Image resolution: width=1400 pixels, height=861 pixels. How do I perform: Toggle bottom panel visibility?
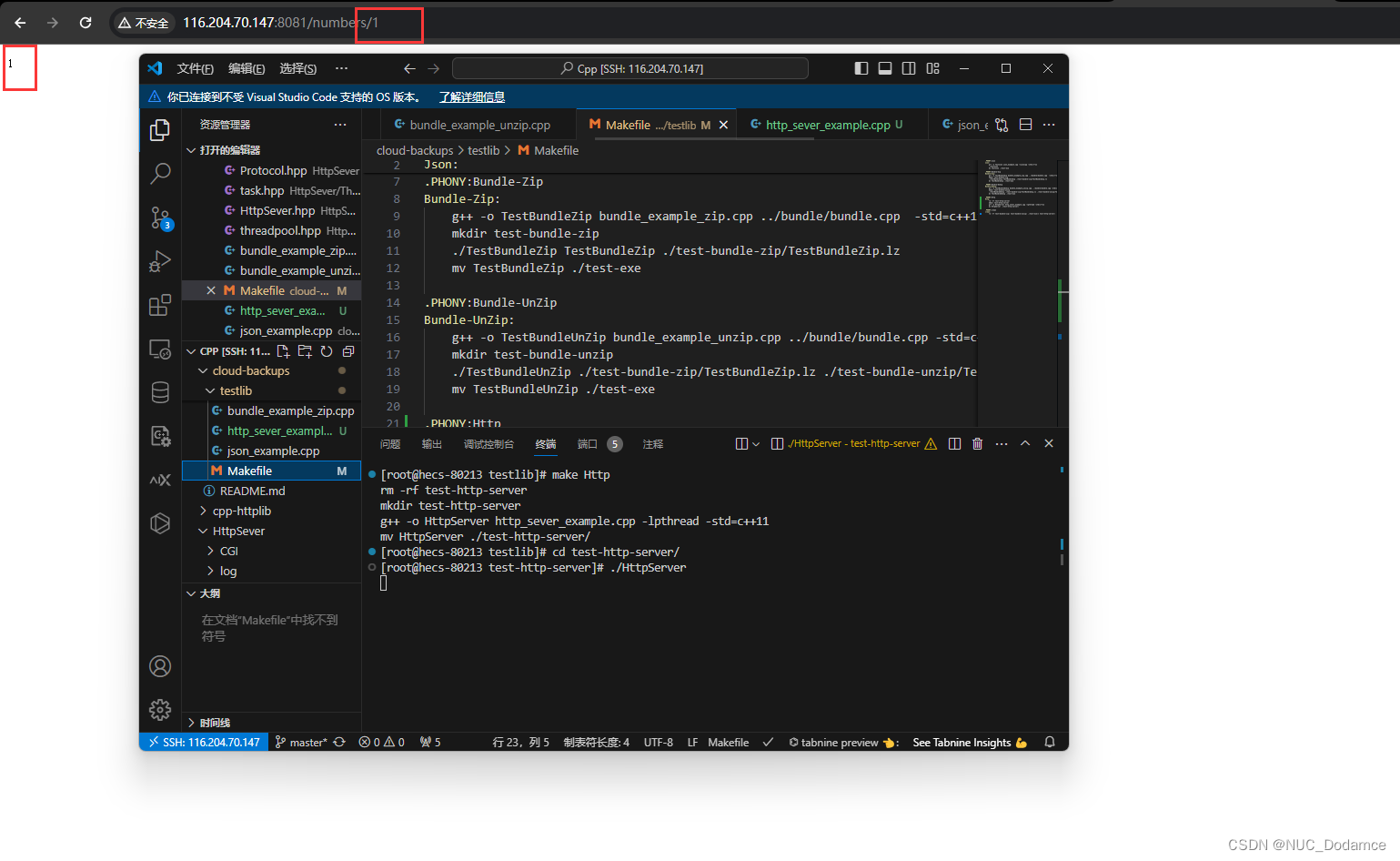[x=885, y=68]
